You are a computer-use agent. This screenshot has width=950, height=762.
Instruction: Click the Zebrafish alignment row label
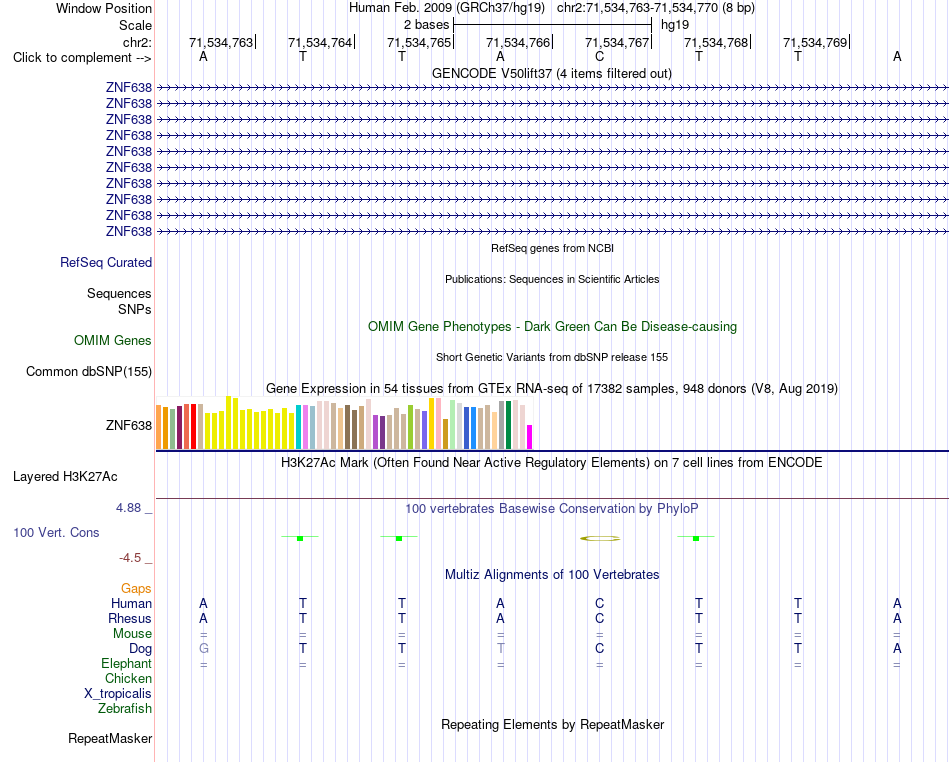125,708
